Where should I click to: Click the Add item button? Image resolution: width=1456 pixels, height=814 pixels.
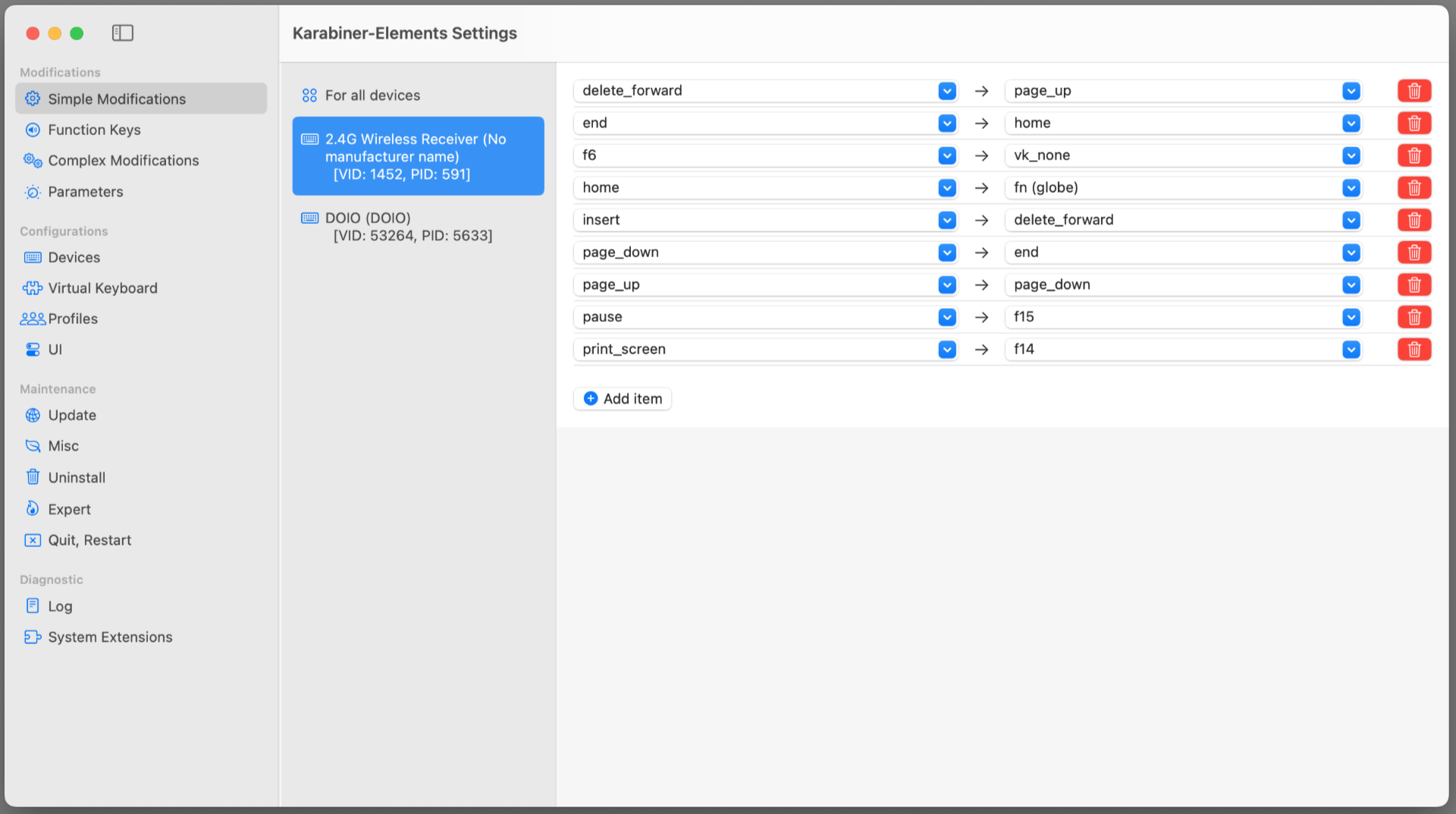[622, 398]
